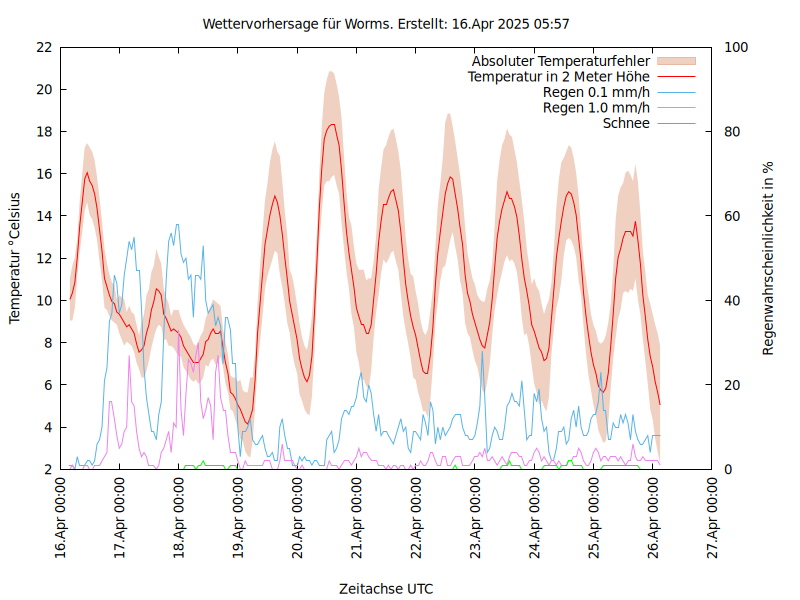Click the 'Zeitachse UTC' axis title
This screenshot has height=600, width=800.
pos(386,588)
